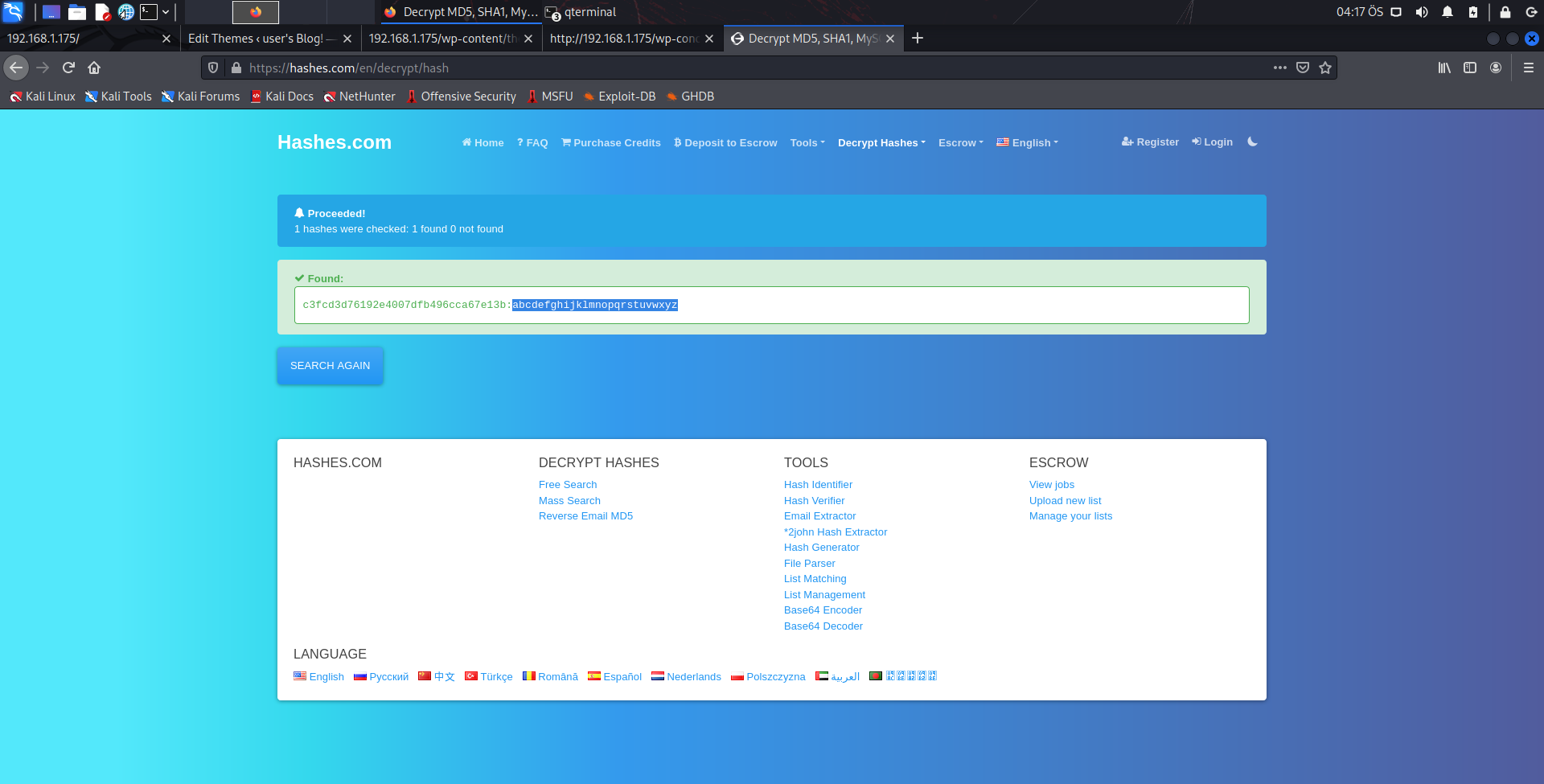1544x784 pixels.
Task: Launch the web browser panel icon
Action: [x=125, y=12]
